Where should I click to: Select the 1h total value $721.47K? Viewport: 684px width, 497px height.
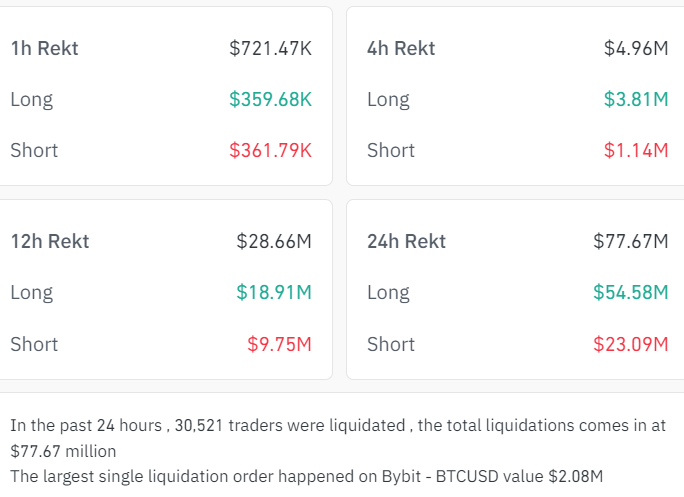(270, 48)
